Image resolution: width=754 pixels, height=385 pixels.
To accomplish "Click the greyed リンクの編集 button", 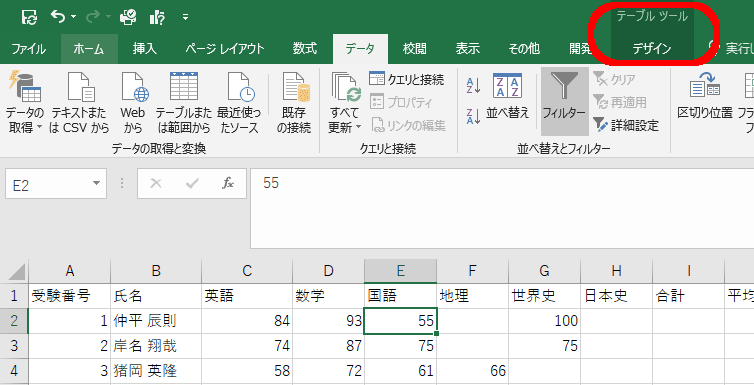I will tap(409, 125).
